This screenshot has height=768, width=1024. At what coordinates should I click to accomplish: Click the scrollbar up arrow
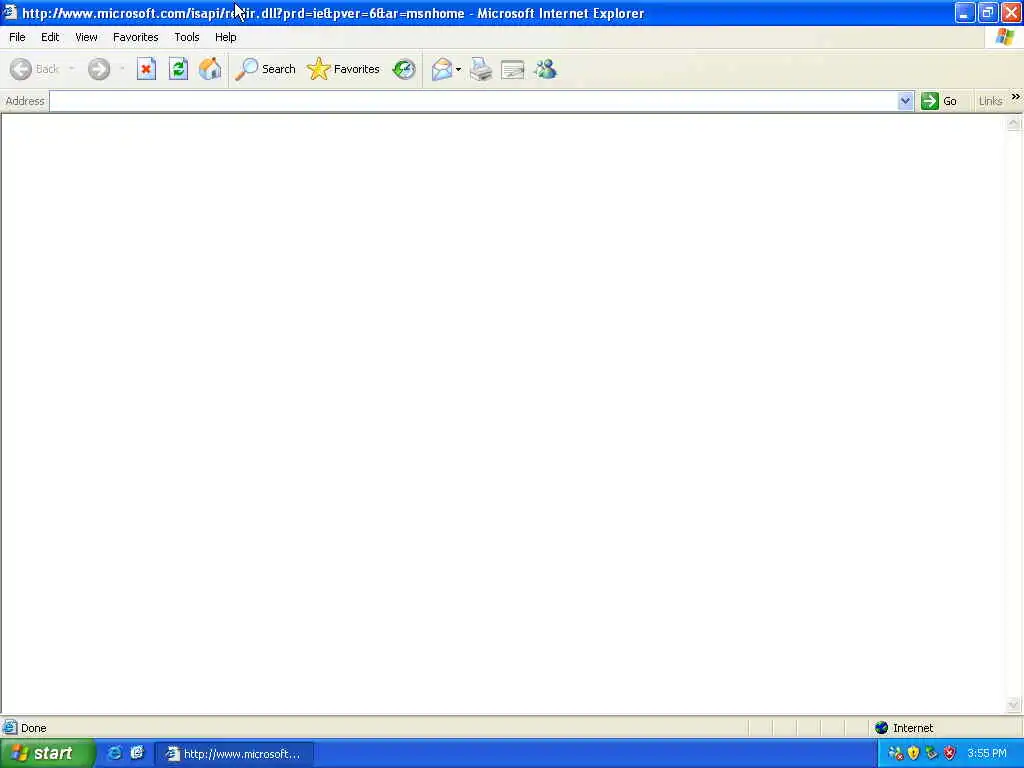pyautogui.click(x=1014, y=123)
